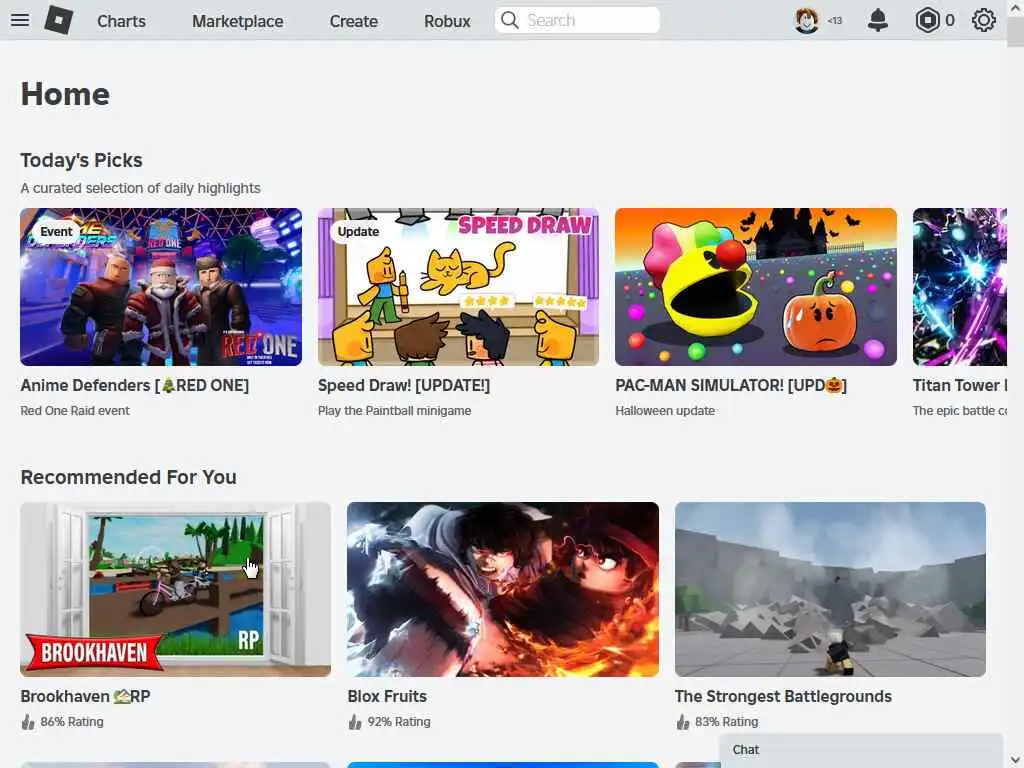This screenshot has width=1024, height=768.
Task: Focus the Search input field
Action: 577,20
